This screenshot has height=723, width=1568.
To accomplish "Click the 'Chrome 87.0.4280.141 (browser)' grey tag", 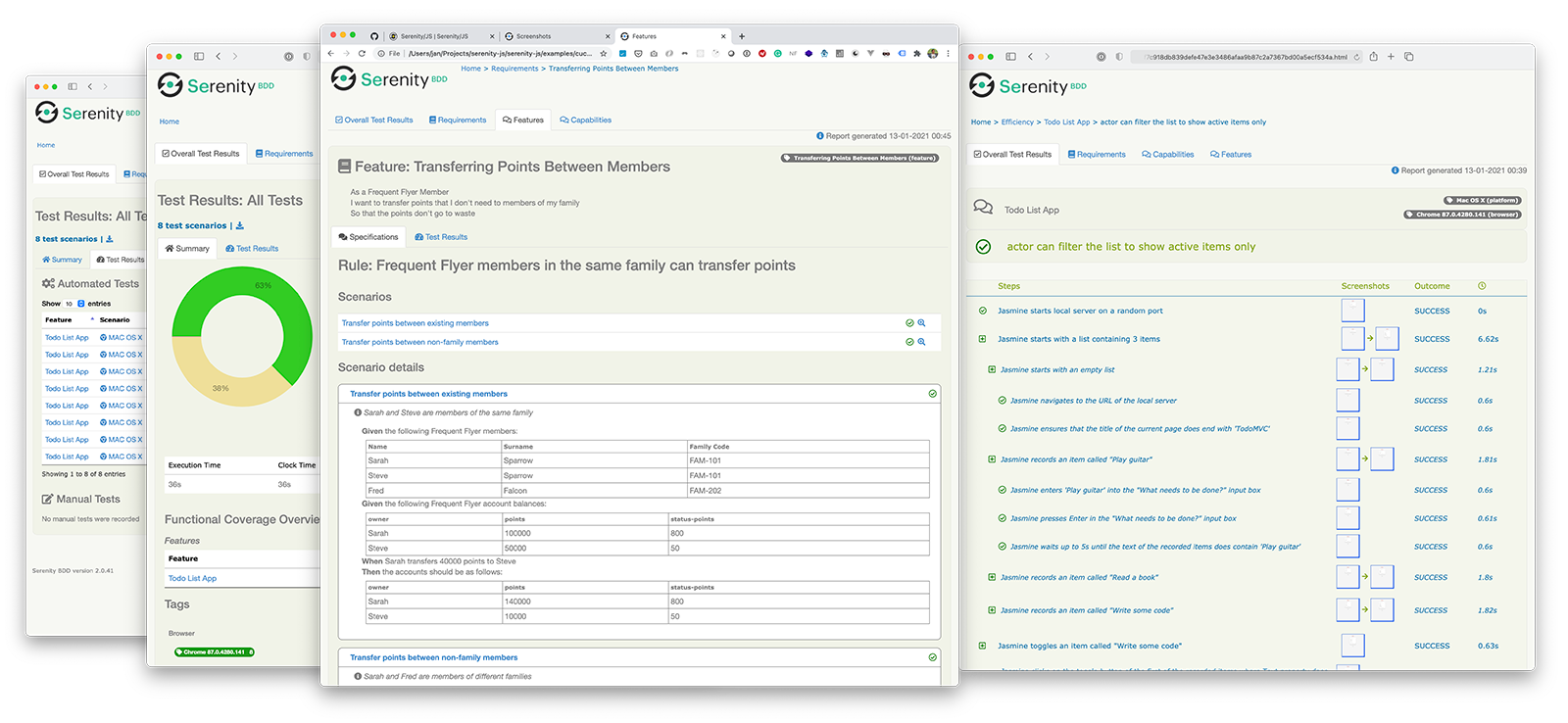I will pos(1462,215).
